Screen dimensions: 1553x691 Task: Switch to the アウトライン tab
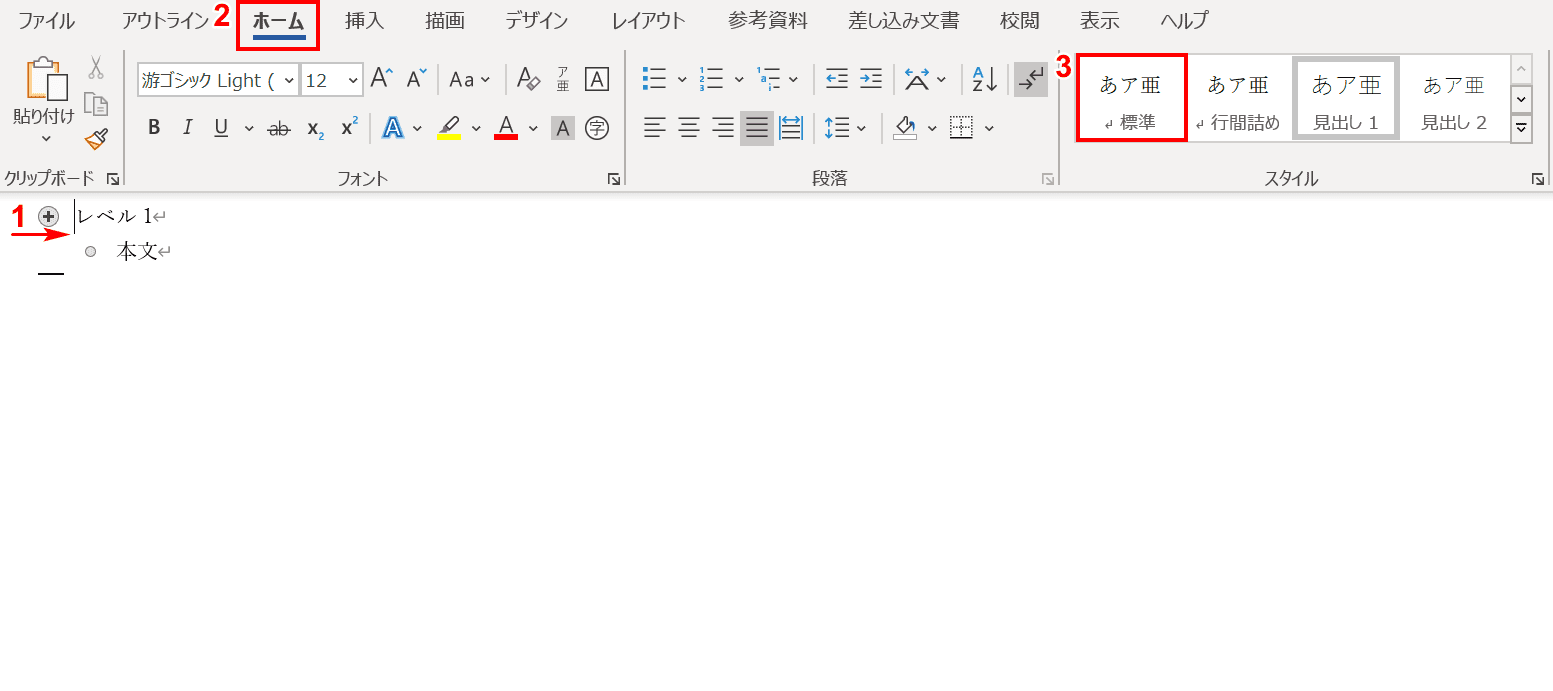coord(166,21)
